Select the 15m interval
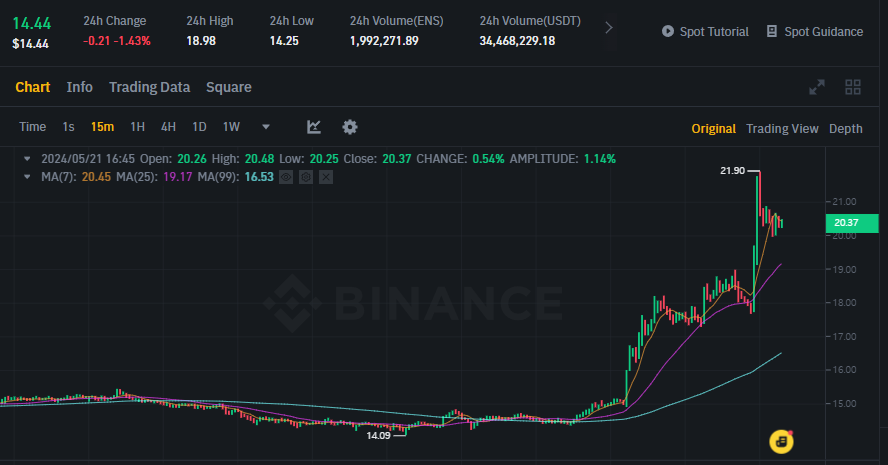Screen dimensions: 888x465 (103, 127)
